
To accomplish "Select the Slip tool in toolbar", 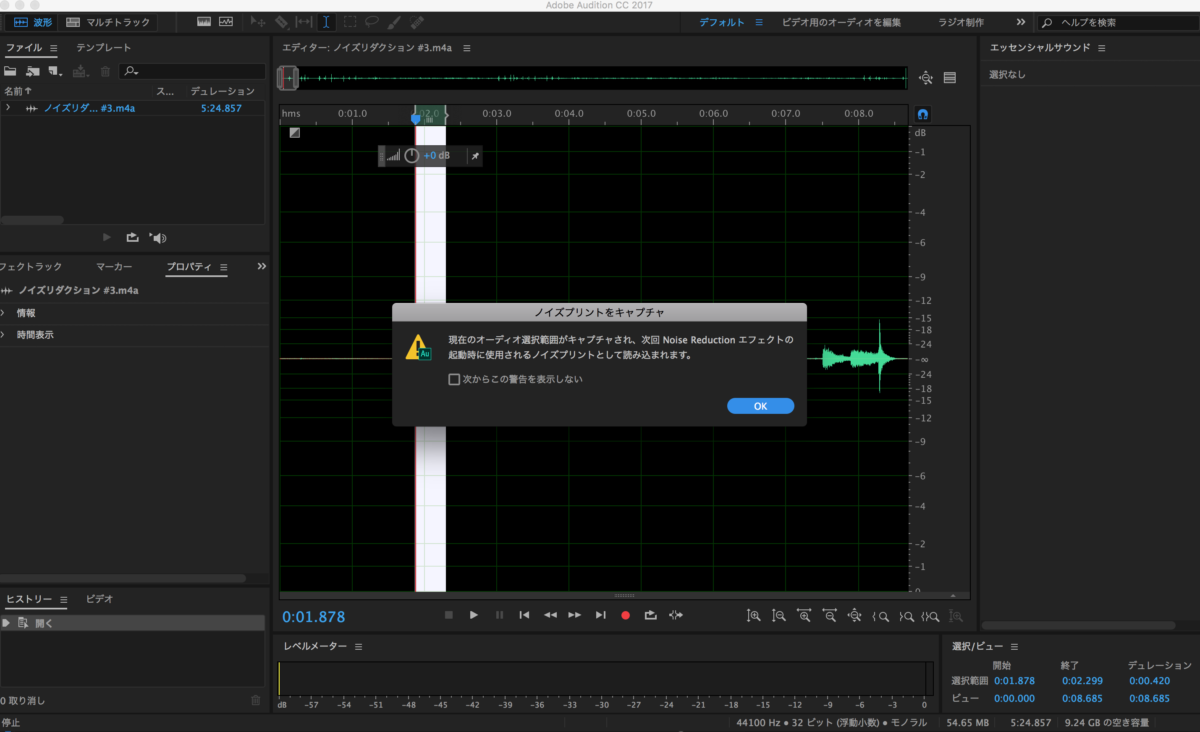I will pyautogui.click(x=304, y=21).
